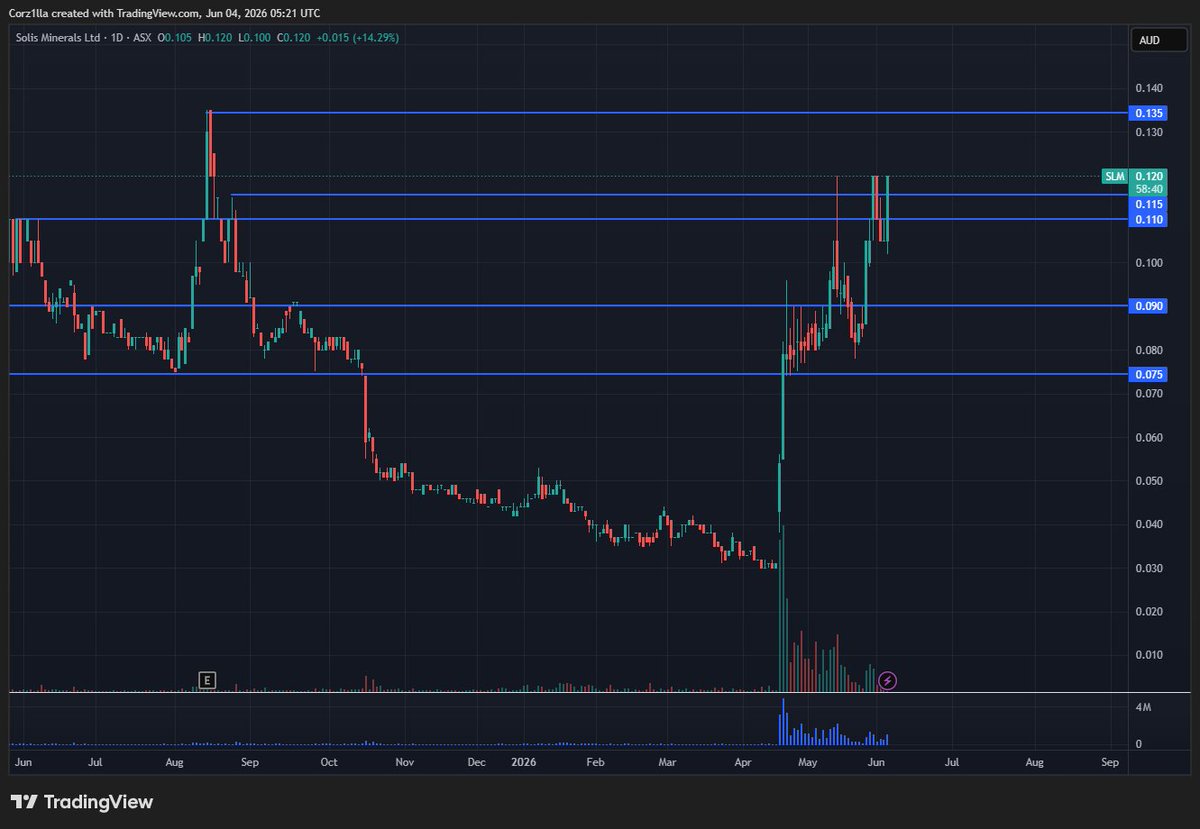This screenshot has width=1200, height=829.
Task: Click the Apr time axis label
Action: coord(743,762)
